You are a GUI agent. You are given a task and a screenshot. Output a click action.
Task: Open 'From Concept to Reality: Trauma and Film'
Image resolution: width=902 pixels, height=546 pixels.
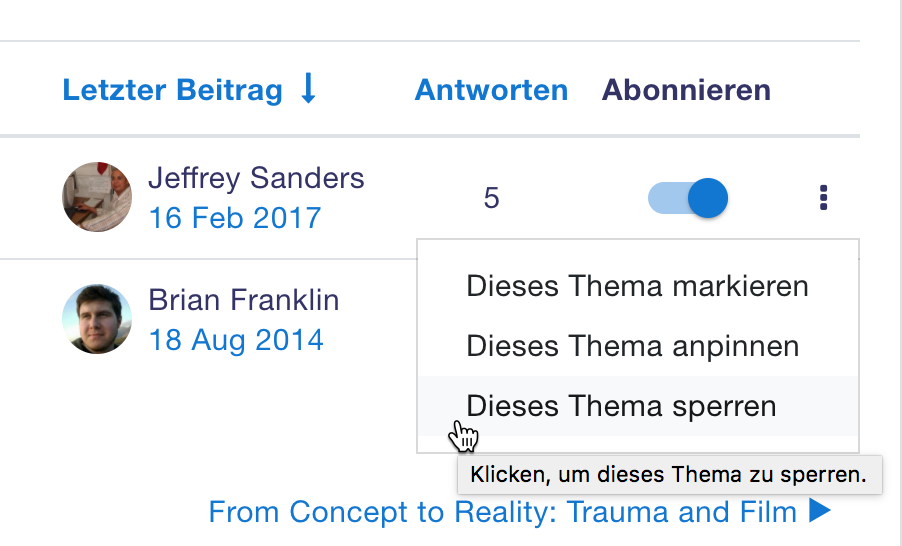(502, 512)
